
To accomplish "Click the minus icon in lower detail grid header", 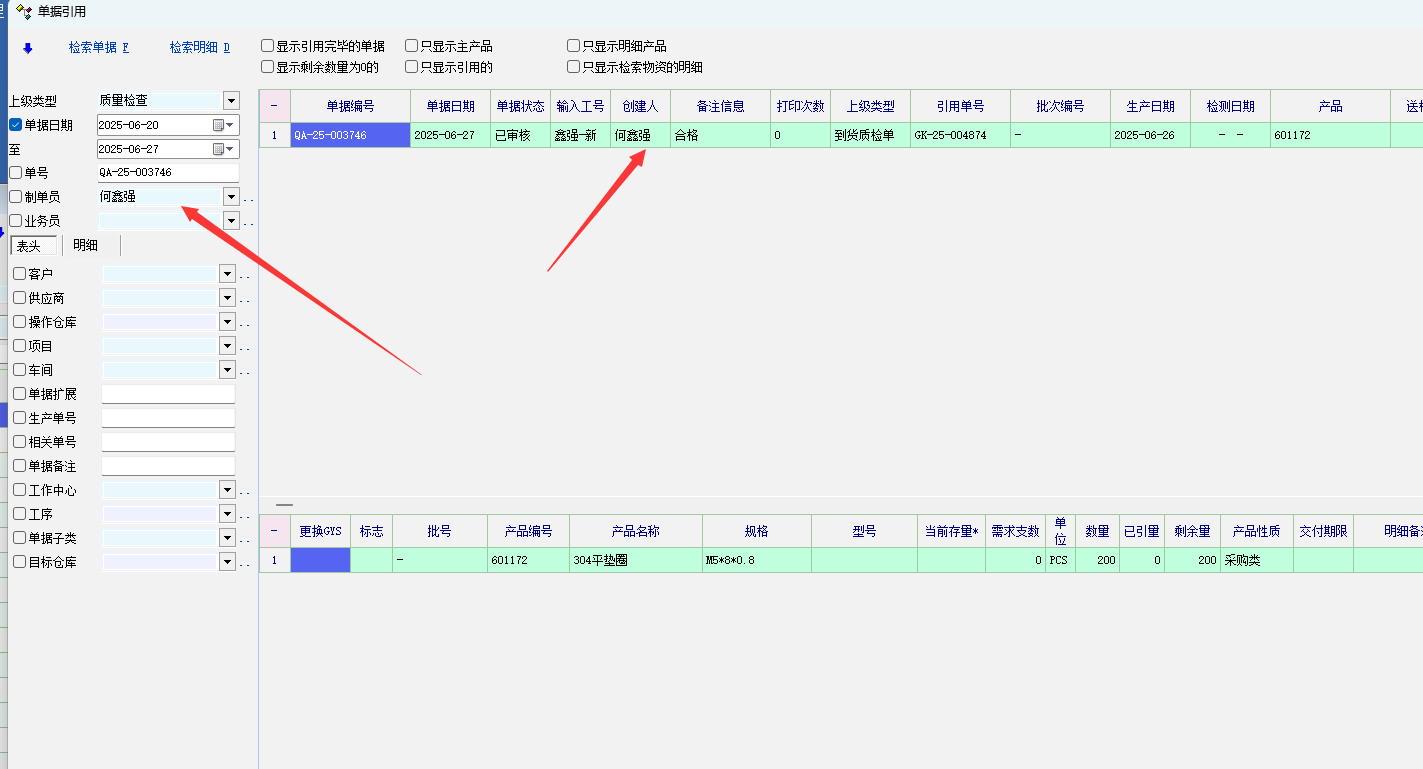I will pos(274,531).
